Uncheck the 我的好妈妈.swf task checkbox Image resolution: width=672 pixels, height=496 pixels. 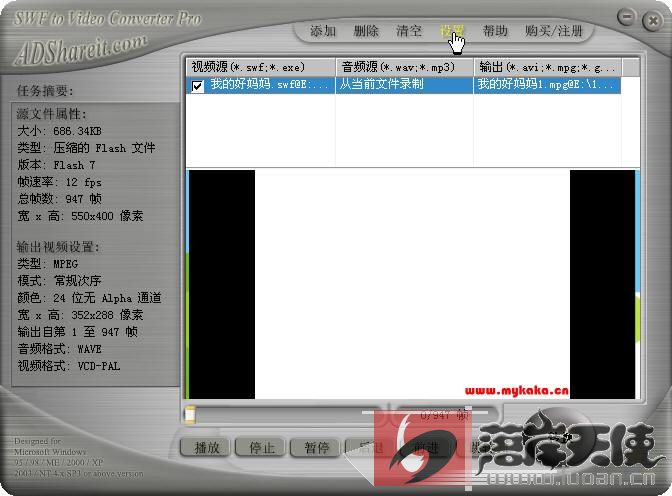(198, 86)
